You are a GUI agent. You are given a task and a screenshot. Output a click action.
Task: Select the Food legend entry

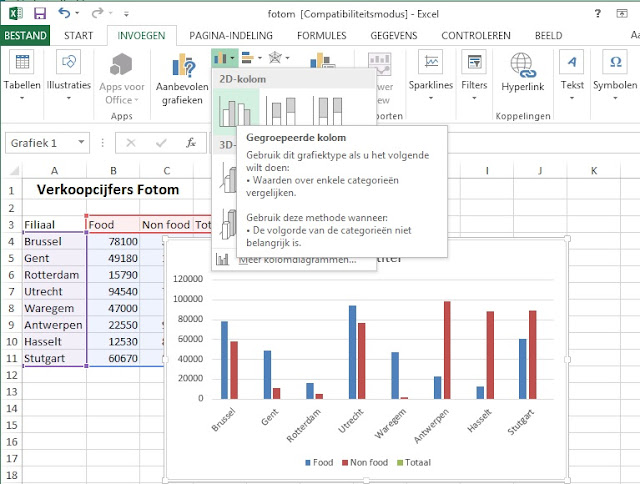[x=319, y=462]
